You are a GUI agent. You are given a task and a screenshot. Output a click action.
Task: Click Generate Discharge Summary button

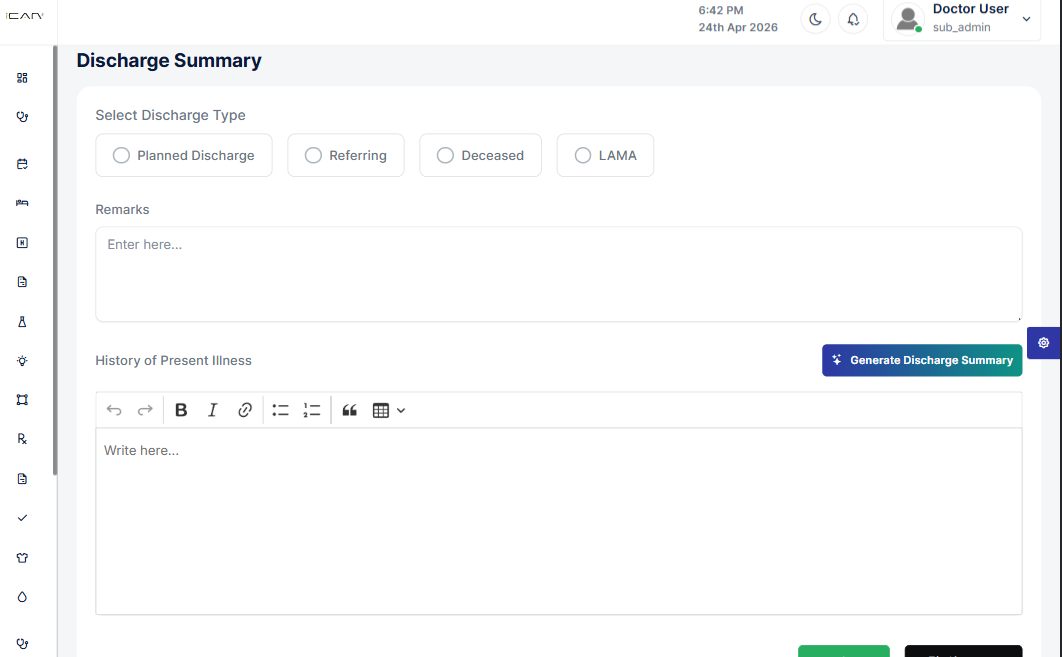coord(921,360)
